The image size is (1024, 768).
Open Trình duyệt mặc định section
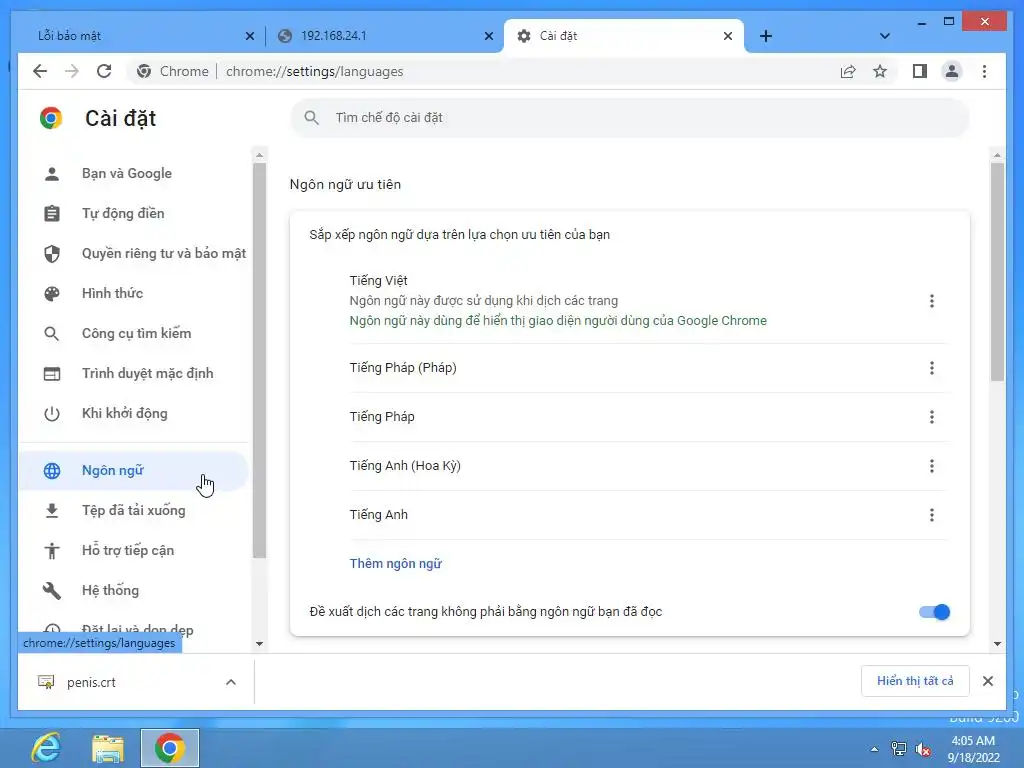(133, 374)
